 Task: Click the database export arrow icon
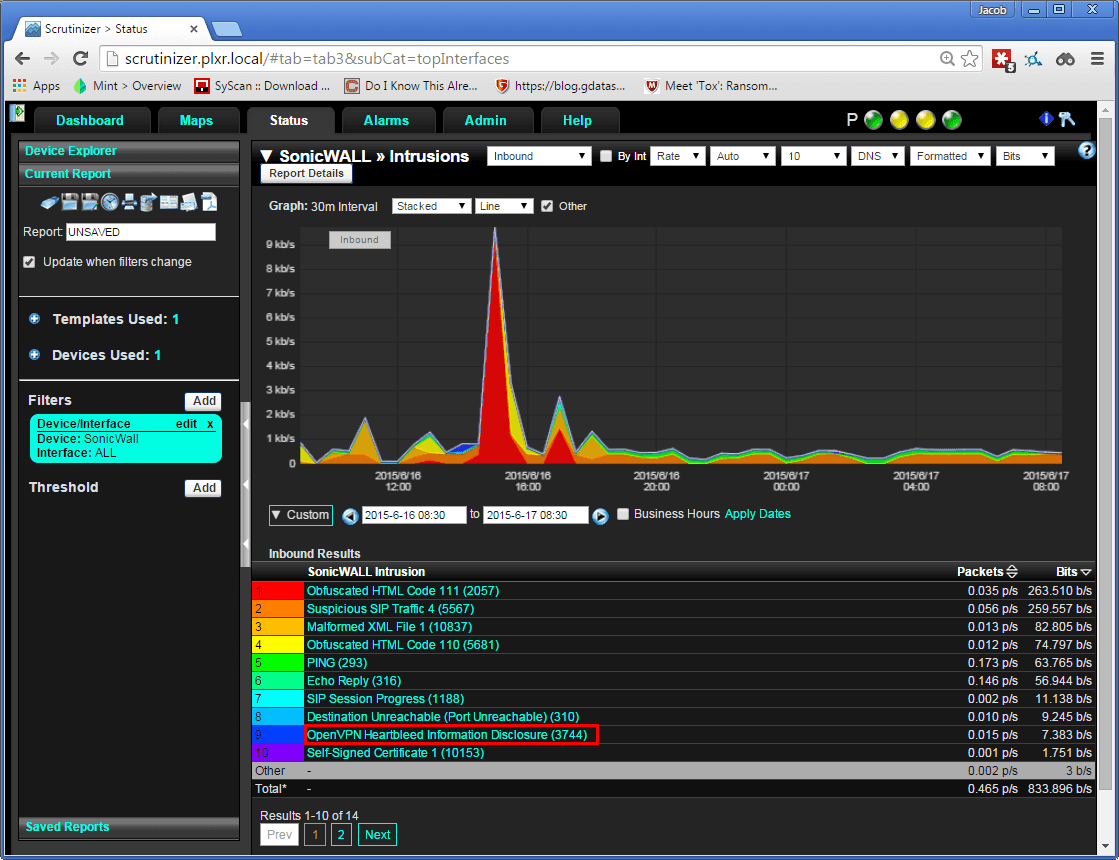148,202
